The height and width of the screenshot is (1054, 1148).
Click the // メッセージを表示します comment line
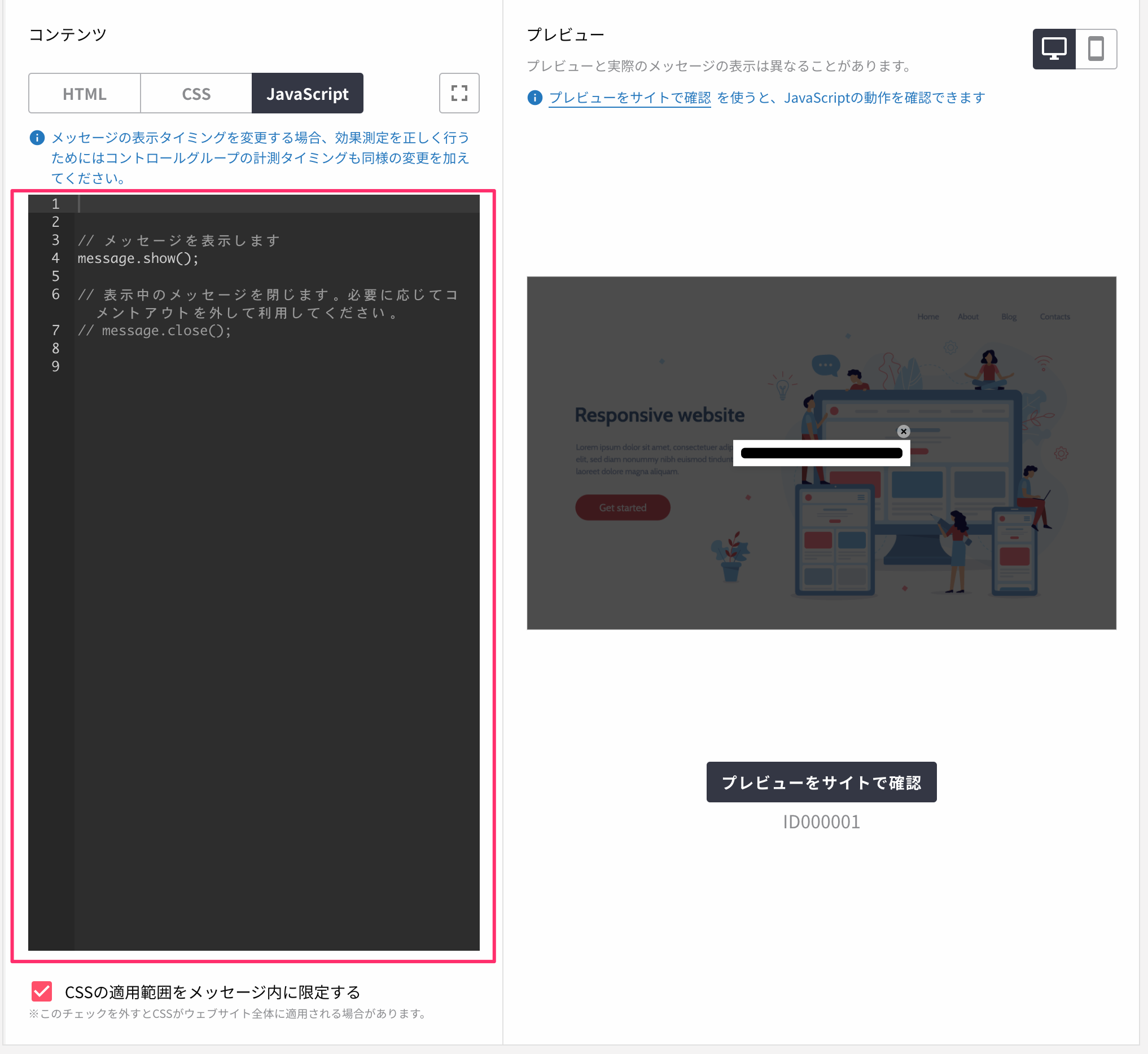[179, 240]
